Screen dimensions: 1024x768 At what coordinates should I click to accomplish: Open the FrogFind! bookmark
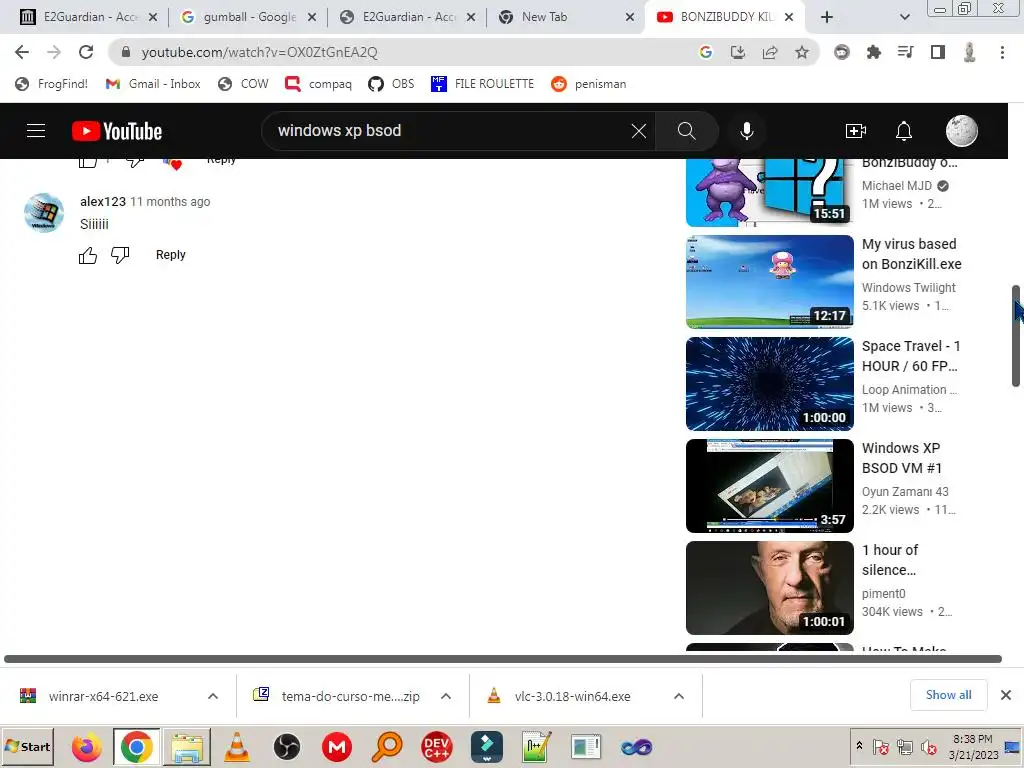pyautogui.click(x=52, y=84)
